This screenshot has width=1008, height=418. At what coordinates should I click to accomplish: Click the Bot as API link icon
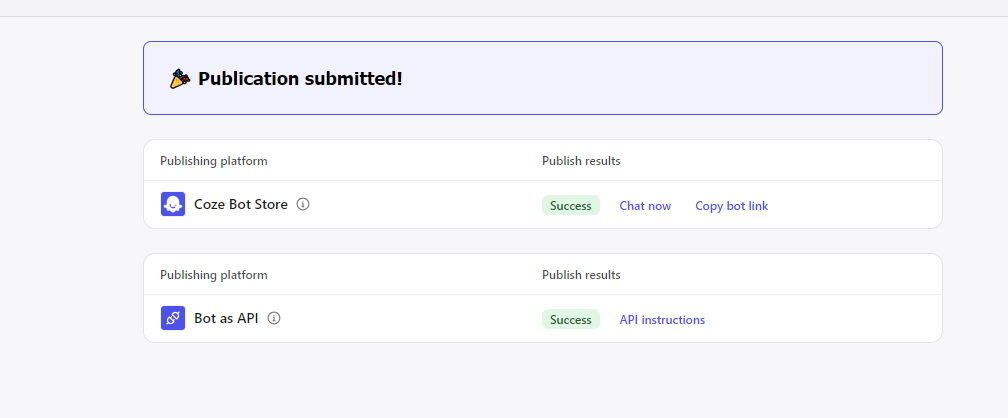click(173, 318)
